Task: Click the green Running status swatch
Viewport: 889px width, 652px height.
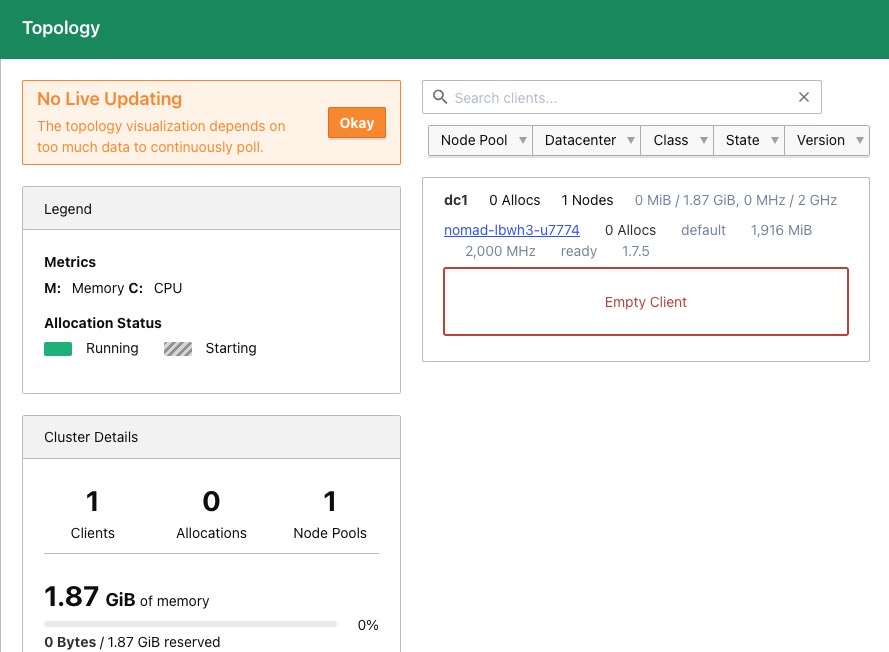Action: (58, 349)
